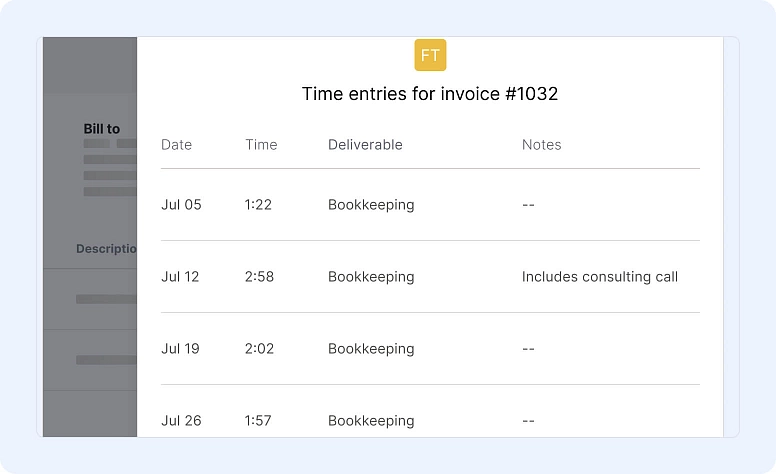Click the Time column header
This screenshot has height=474, width=776.
(261, 145)
